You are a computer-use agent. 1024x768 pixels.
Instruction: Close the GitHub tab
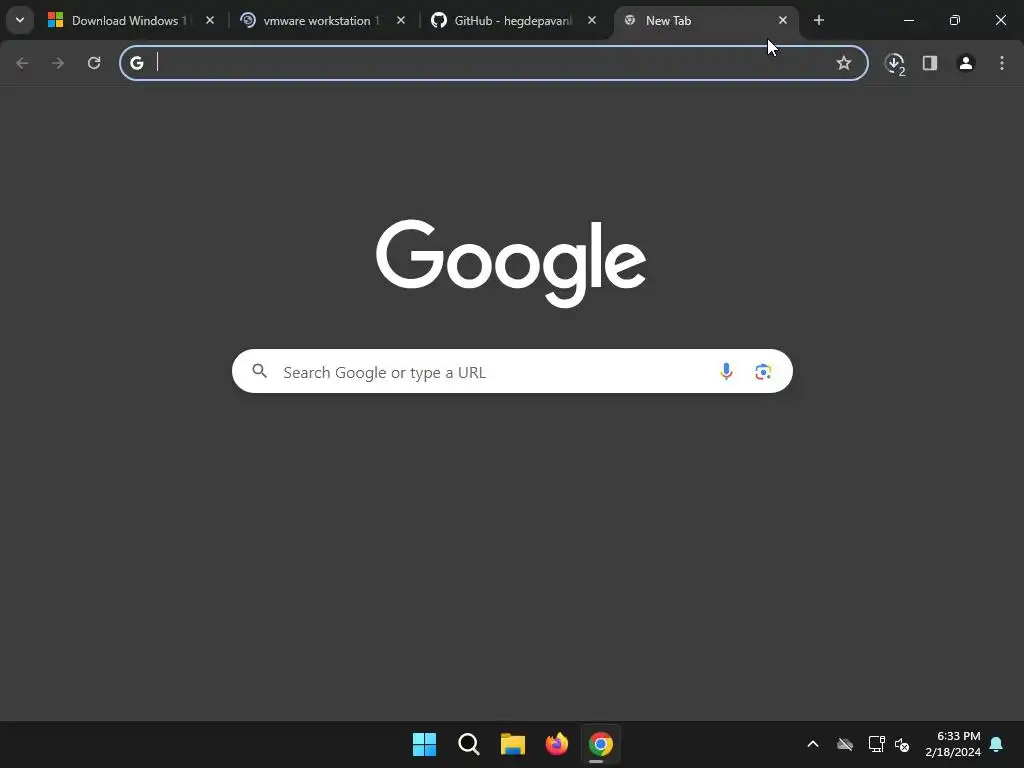592,21
